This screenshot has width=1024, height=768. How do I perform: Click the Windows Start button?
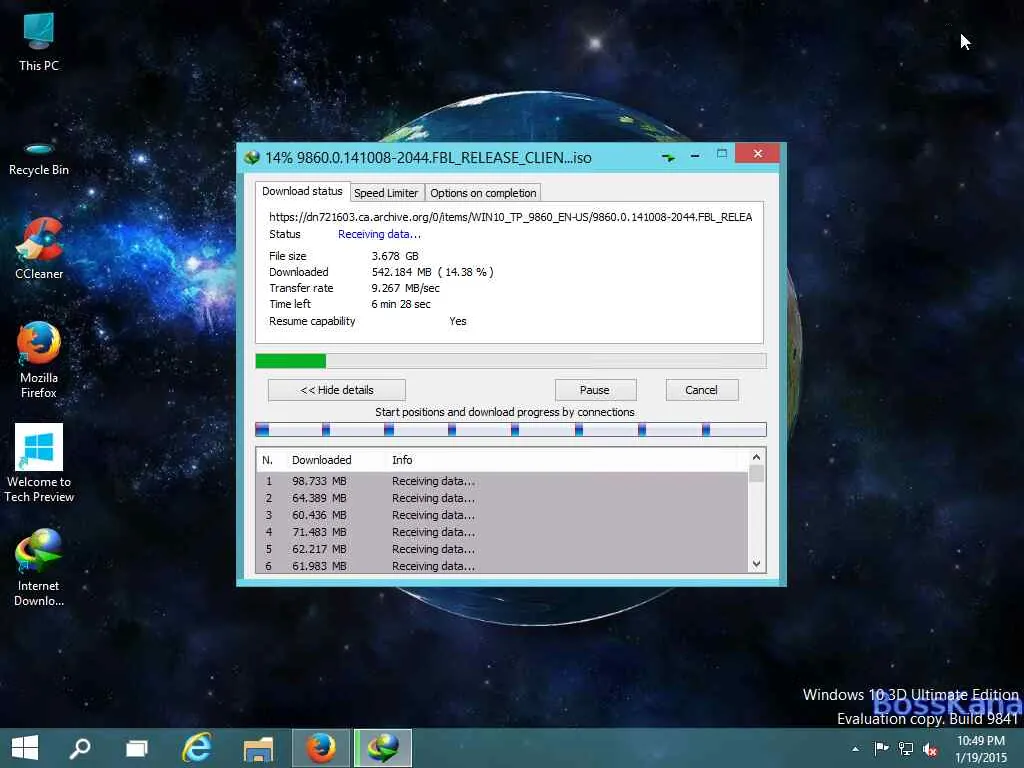pos(25,748)
